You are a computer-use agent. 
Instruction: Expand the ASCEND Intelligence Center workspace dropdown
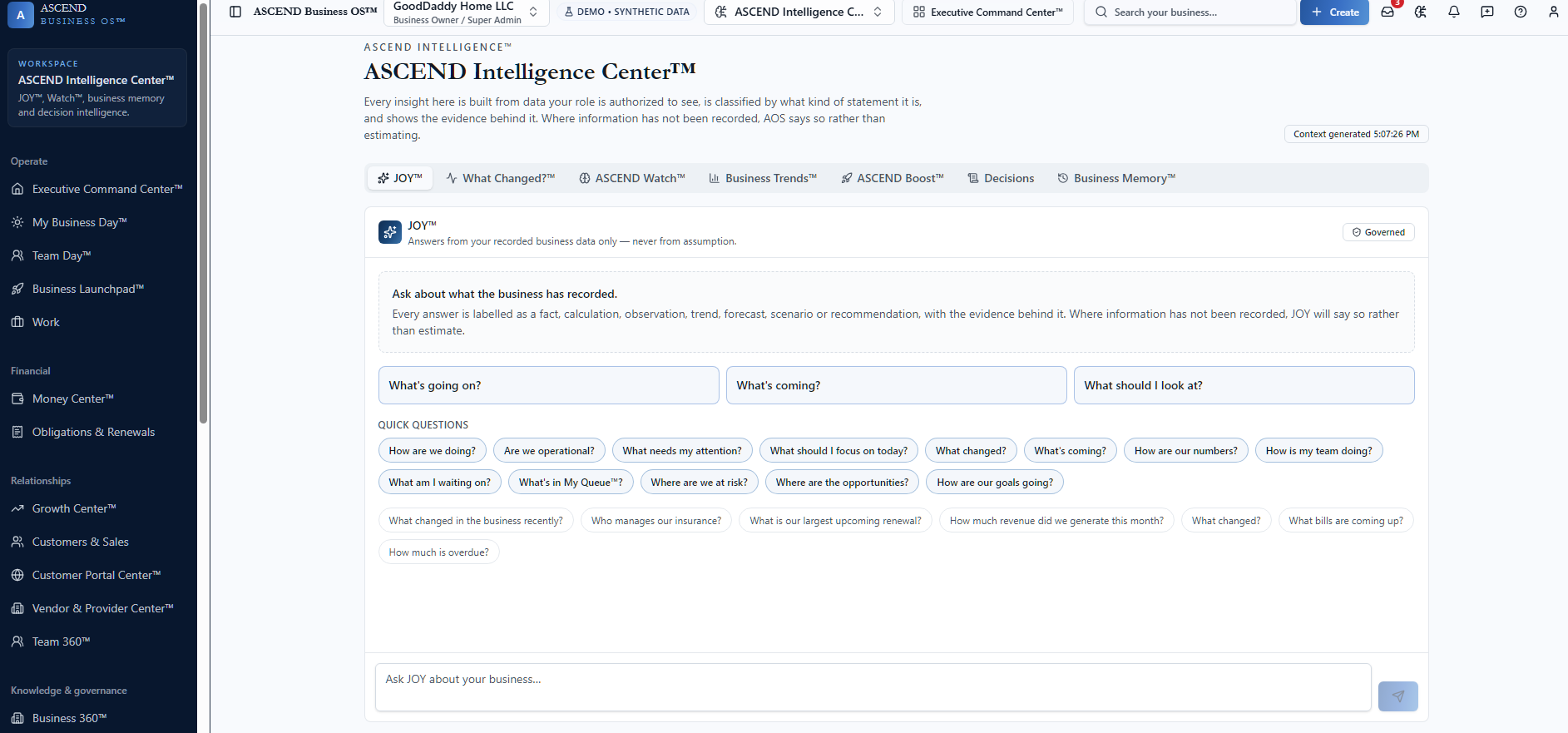pos(799,12)
